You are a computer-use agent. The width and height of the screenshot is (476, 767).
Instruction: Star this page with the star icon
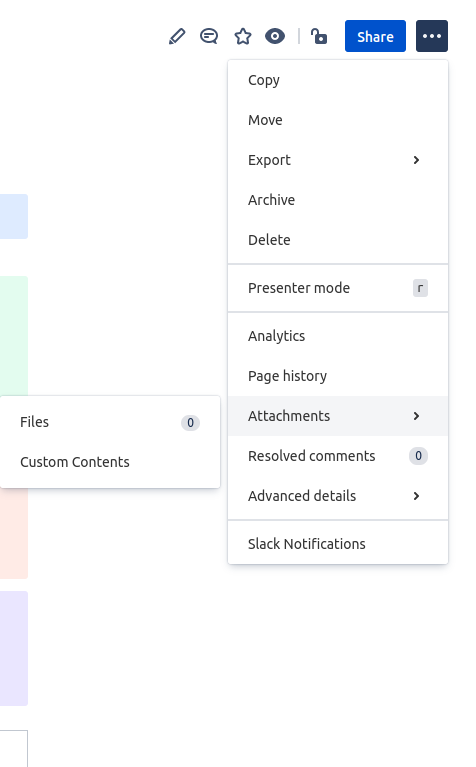point(243,36)
